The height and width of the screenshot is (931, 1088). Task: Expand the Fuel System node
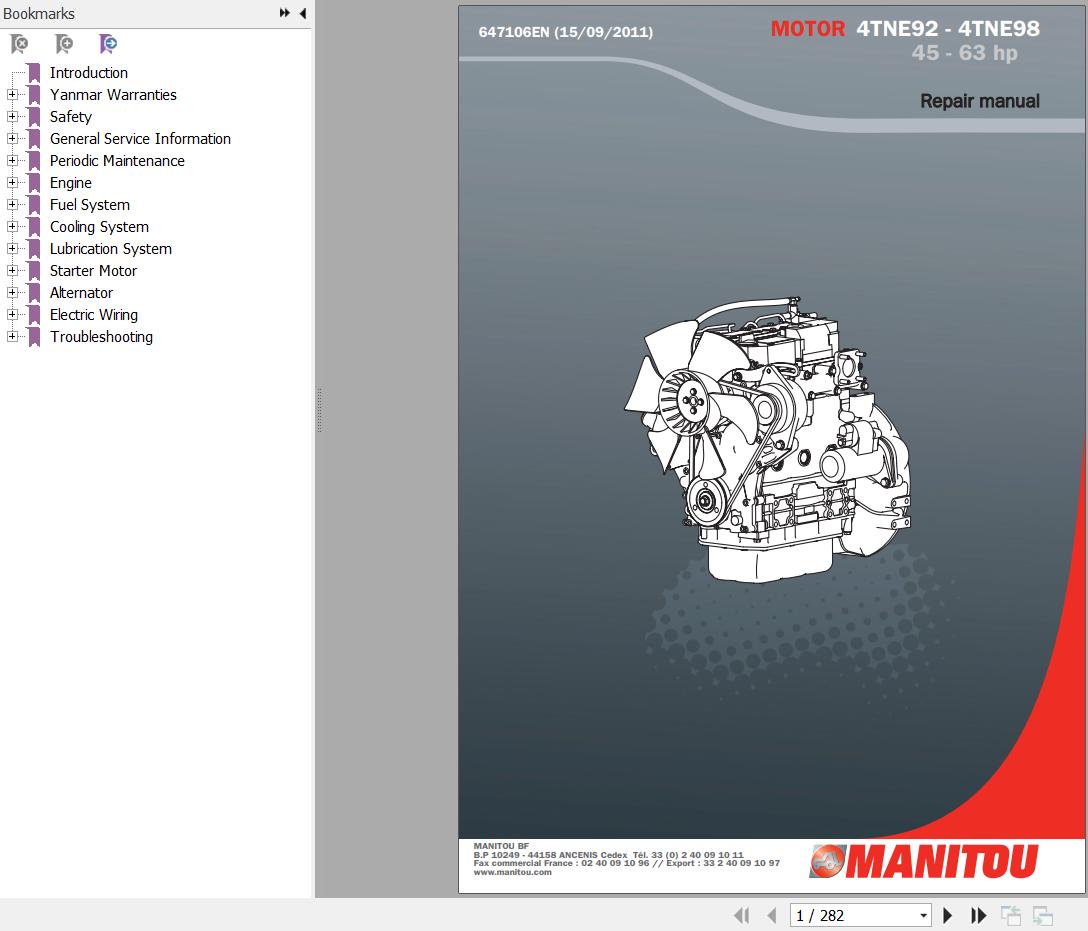coord(12,205)
